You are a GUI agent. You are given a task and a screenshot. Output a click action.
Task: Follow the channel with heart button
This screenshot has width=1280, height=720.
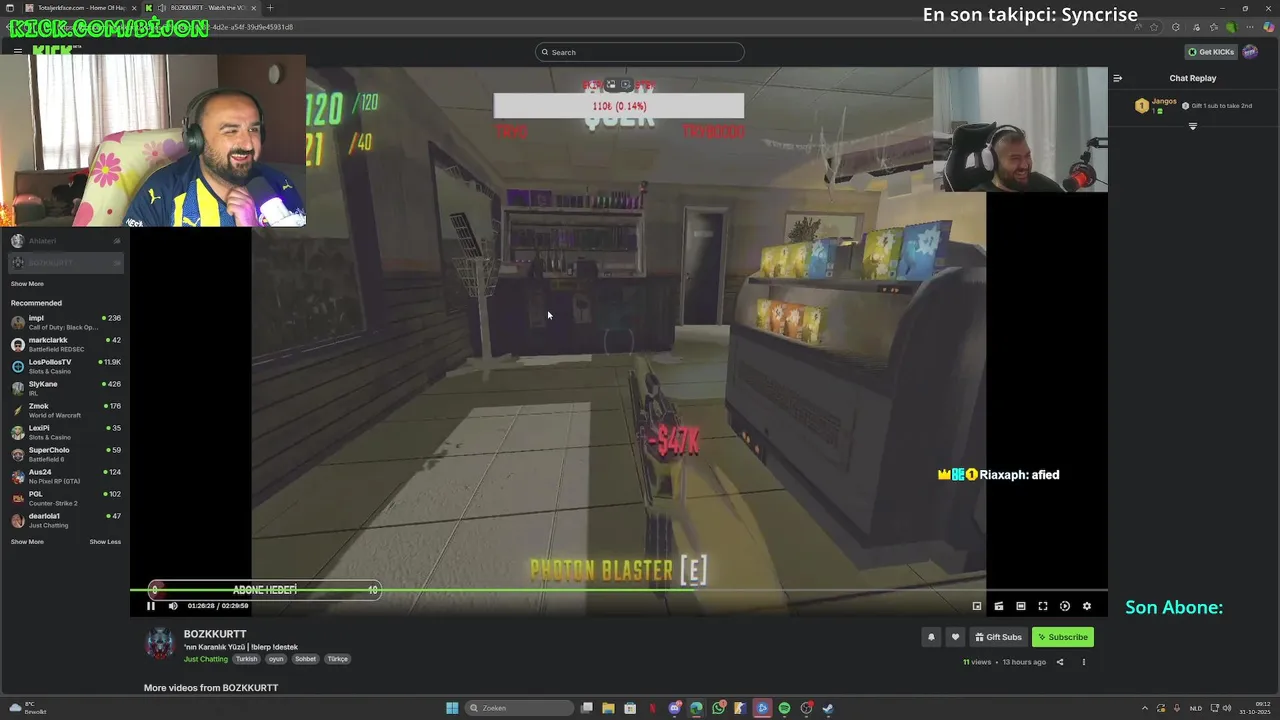click(x=955, y=637)
